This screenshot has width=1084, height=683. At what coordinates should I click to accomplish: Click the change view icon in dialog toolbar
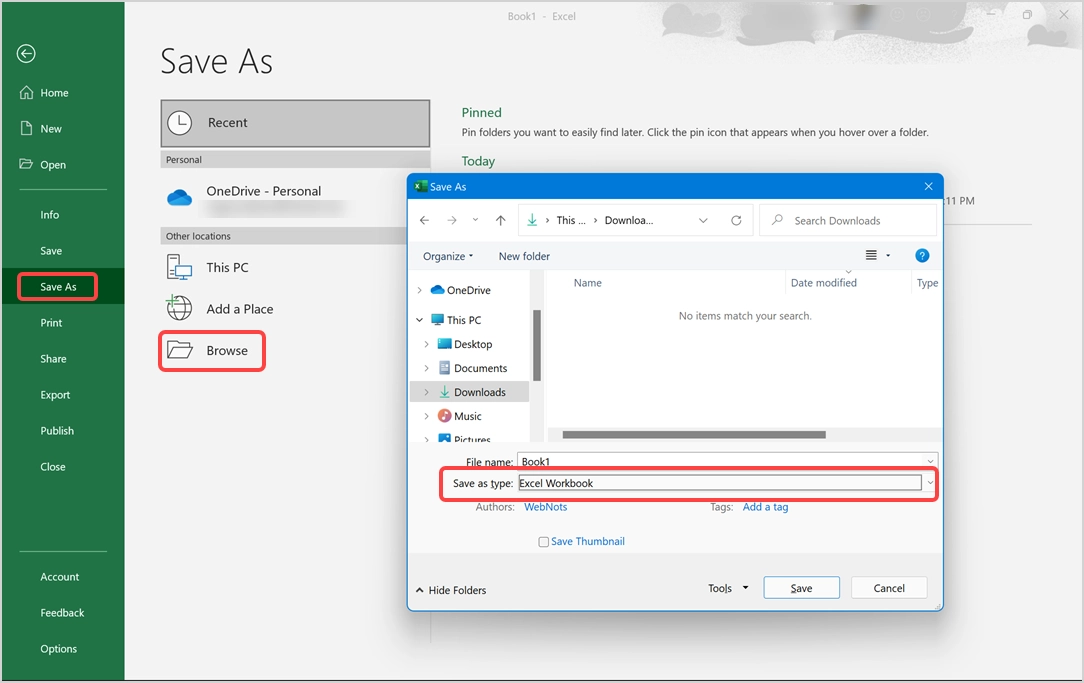[x=871, y=256]
